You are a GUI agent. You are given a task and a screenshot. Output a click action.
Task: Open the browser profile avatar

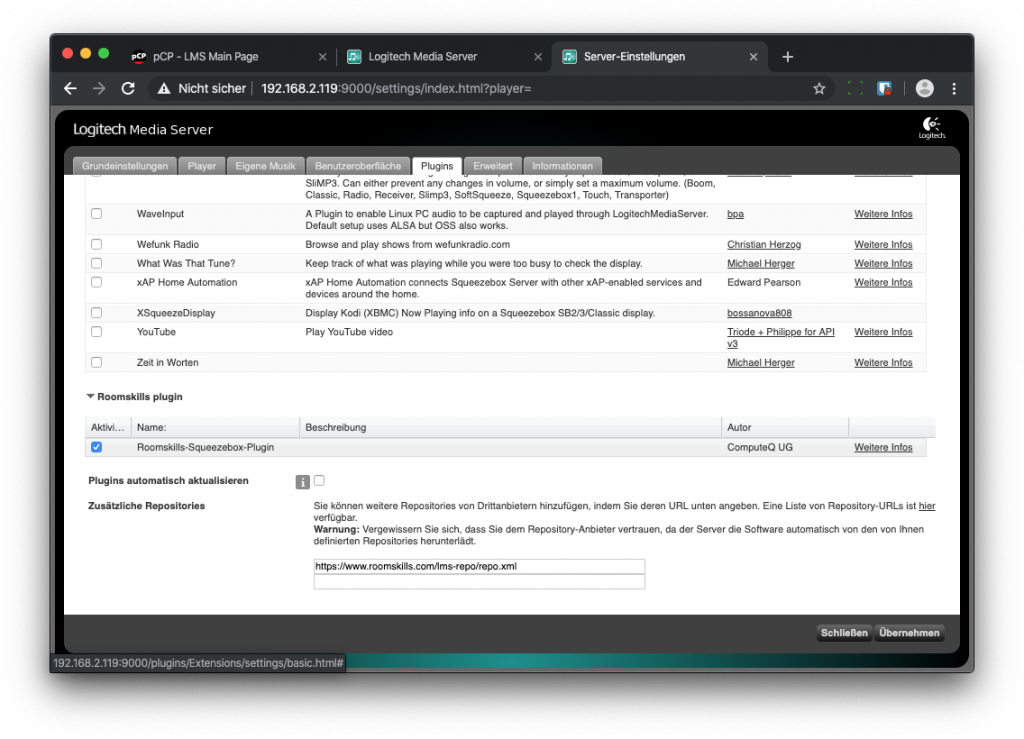[x=924, y=88]
